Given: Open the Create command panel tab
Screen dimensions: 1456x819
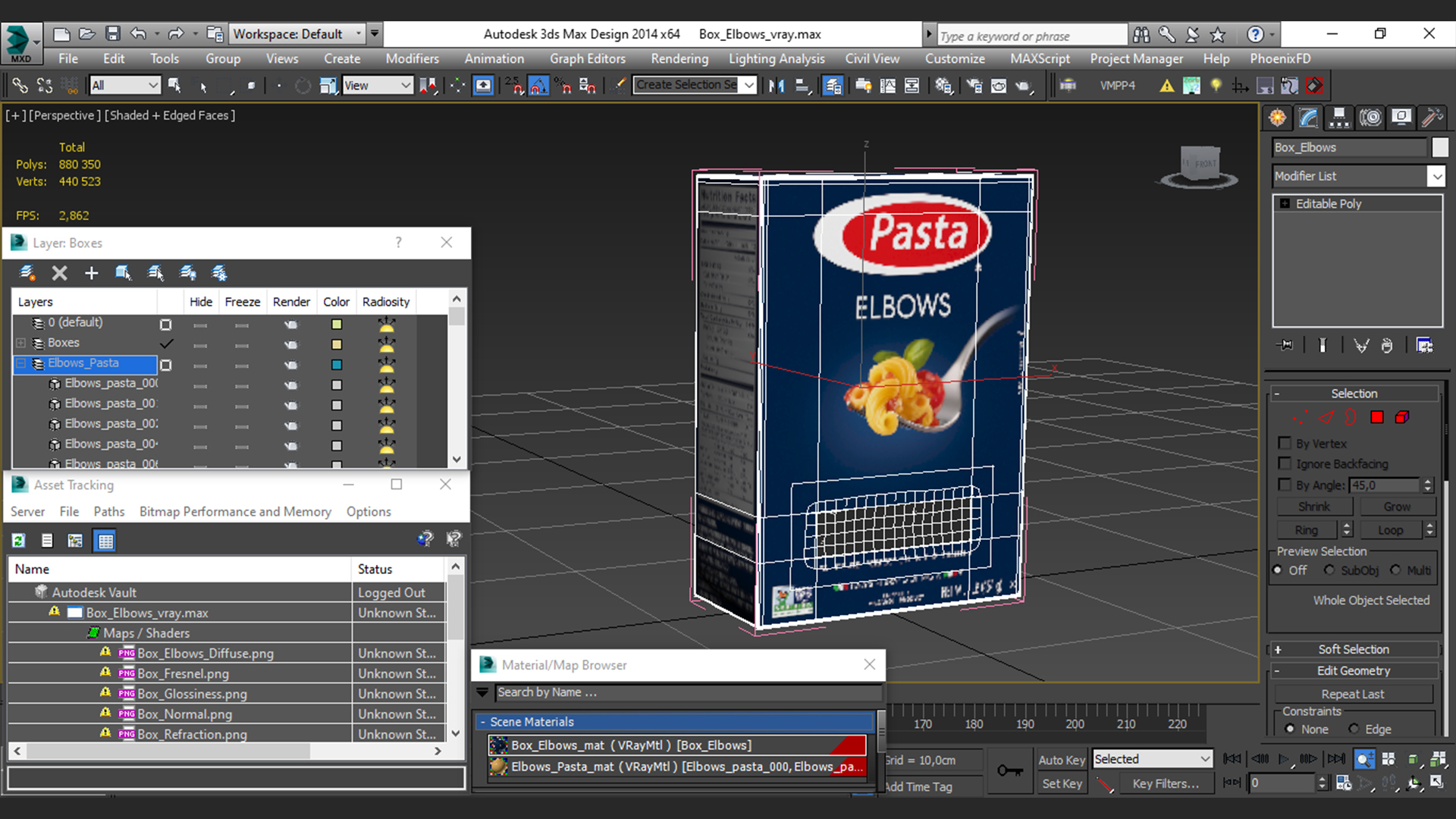Looking at the screenshot, I should [1278, 118].
